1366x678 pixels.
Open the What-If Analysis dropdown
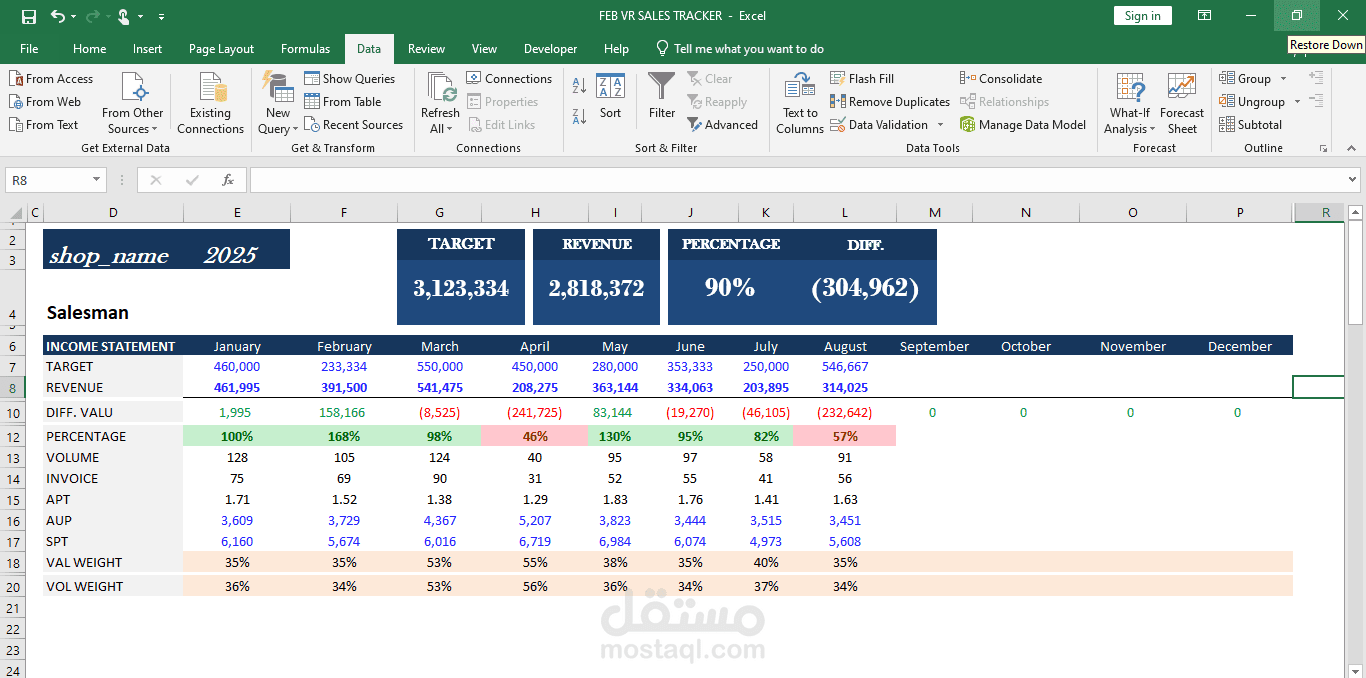click(1129, 100)
